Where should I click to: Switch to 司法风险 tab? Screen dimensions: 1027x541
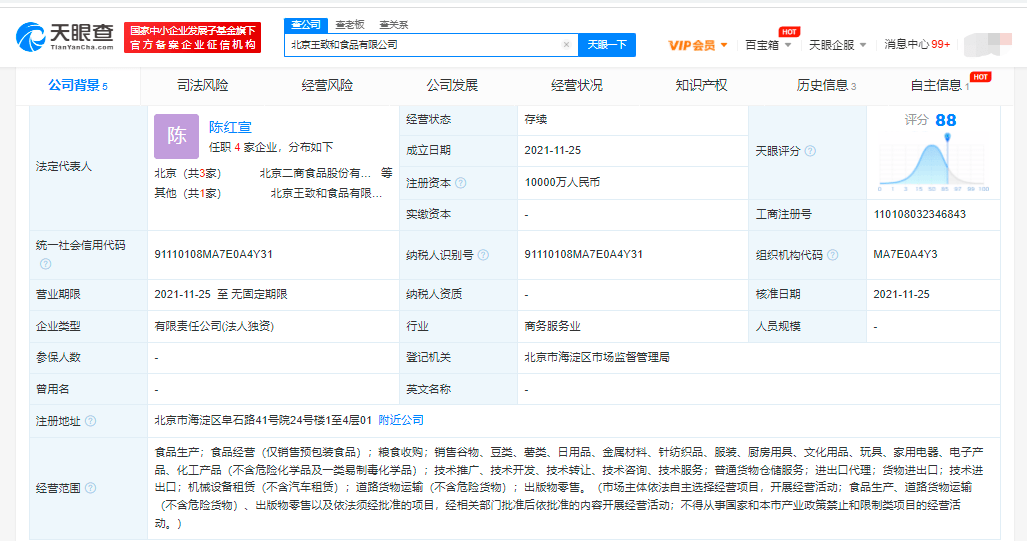tap(202, 85)
